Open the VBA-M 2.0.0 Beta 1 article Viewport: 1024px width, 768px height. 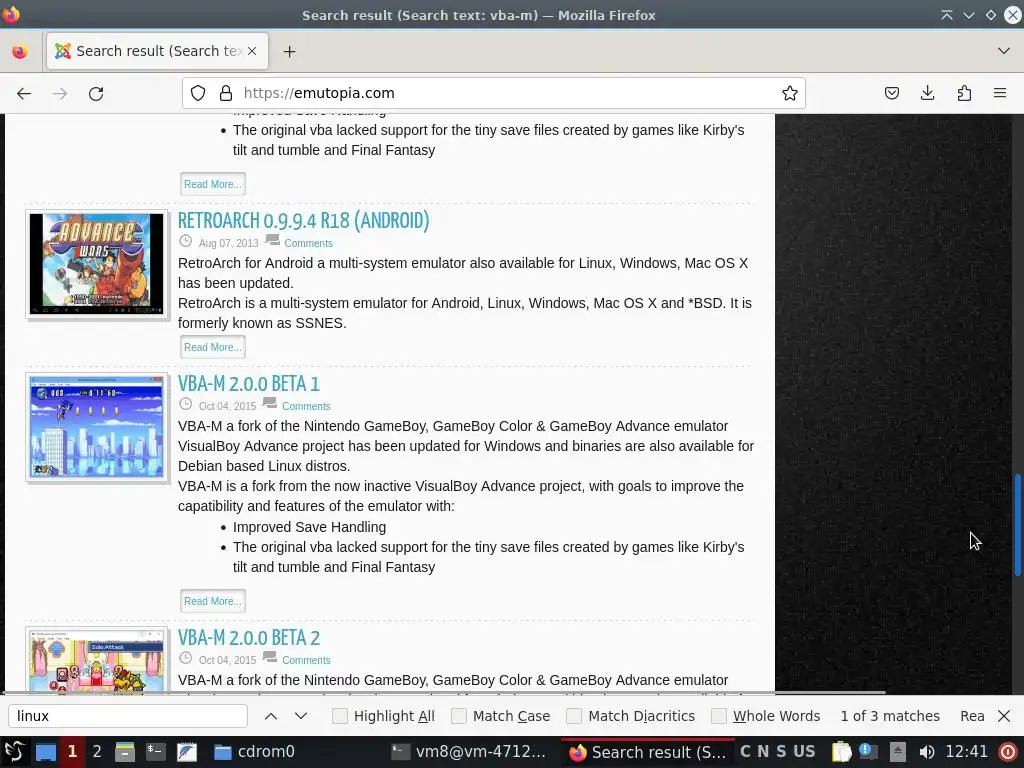click(249, 384)
